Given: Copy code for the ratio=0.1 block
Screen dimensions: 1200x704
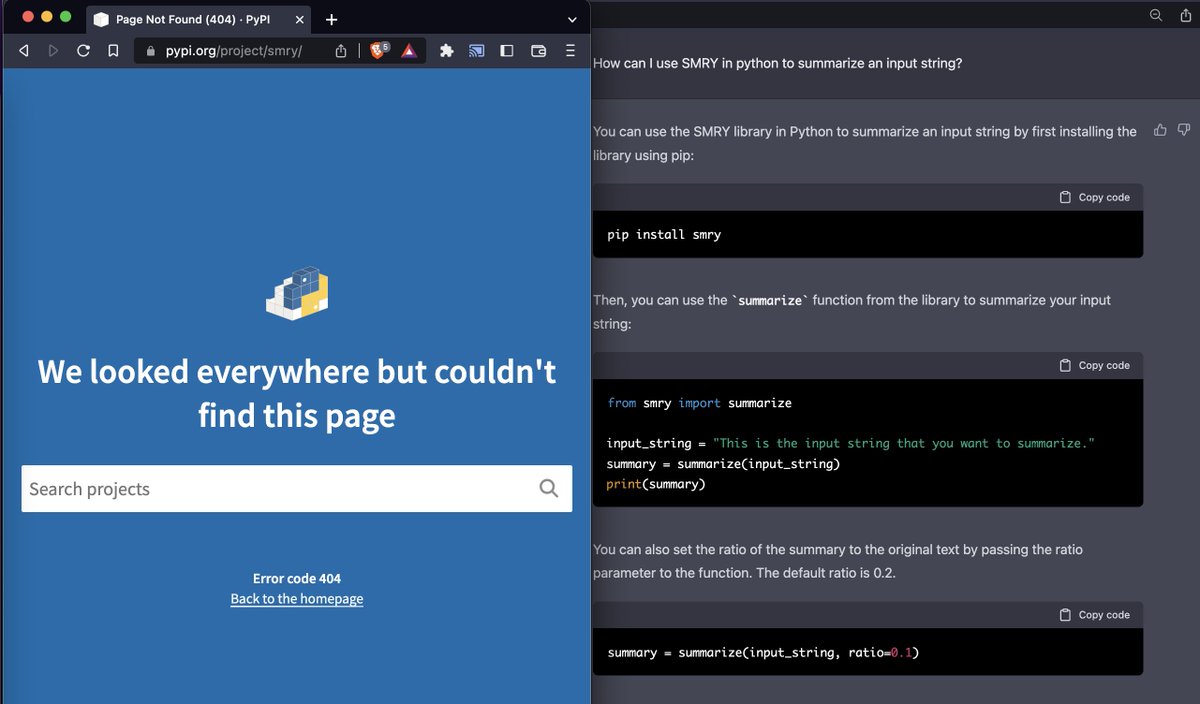Looking at the screenshot, I should [1094, 614].
